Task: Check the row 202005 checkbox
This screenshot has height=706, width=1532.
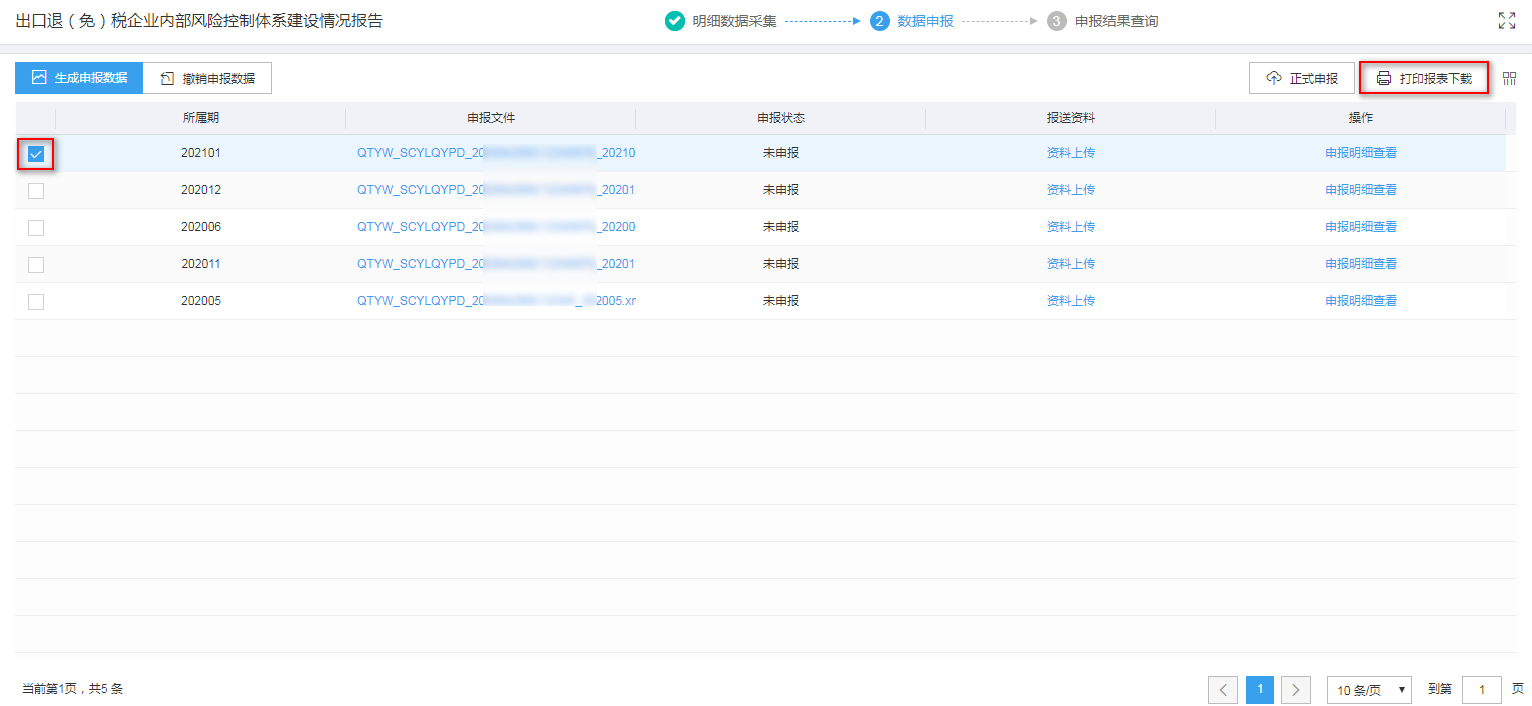Action: point(36,302)
